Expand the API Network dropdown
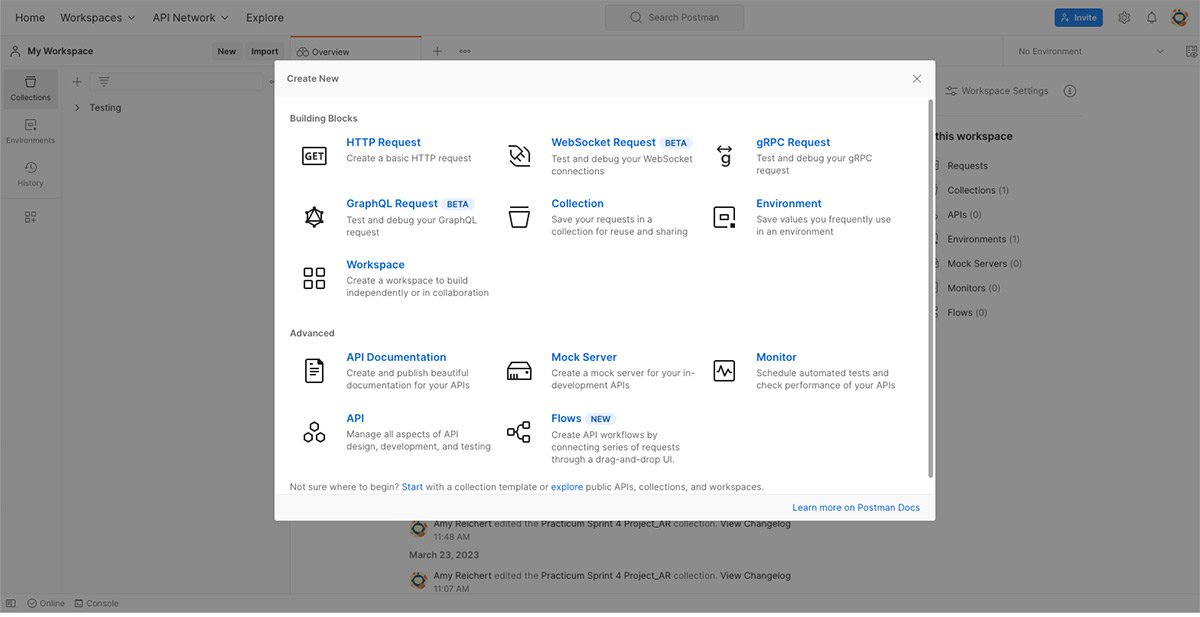The width and height of the screenshot is (1200, 617). coord(190,18)
